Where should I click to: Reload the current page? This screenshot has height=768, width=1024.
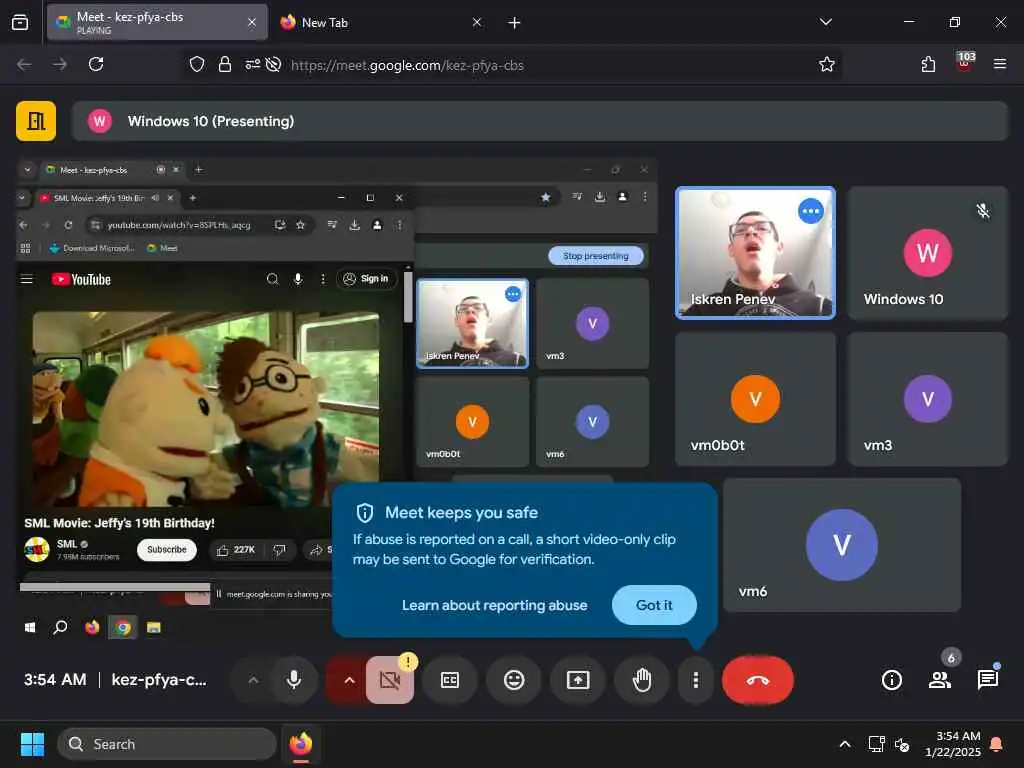(96, 64)
